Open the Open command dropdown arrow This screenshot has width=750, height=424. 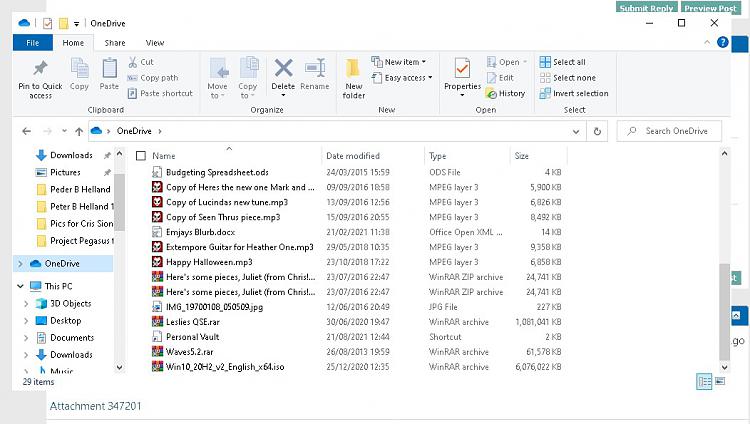tap(525, 62)
